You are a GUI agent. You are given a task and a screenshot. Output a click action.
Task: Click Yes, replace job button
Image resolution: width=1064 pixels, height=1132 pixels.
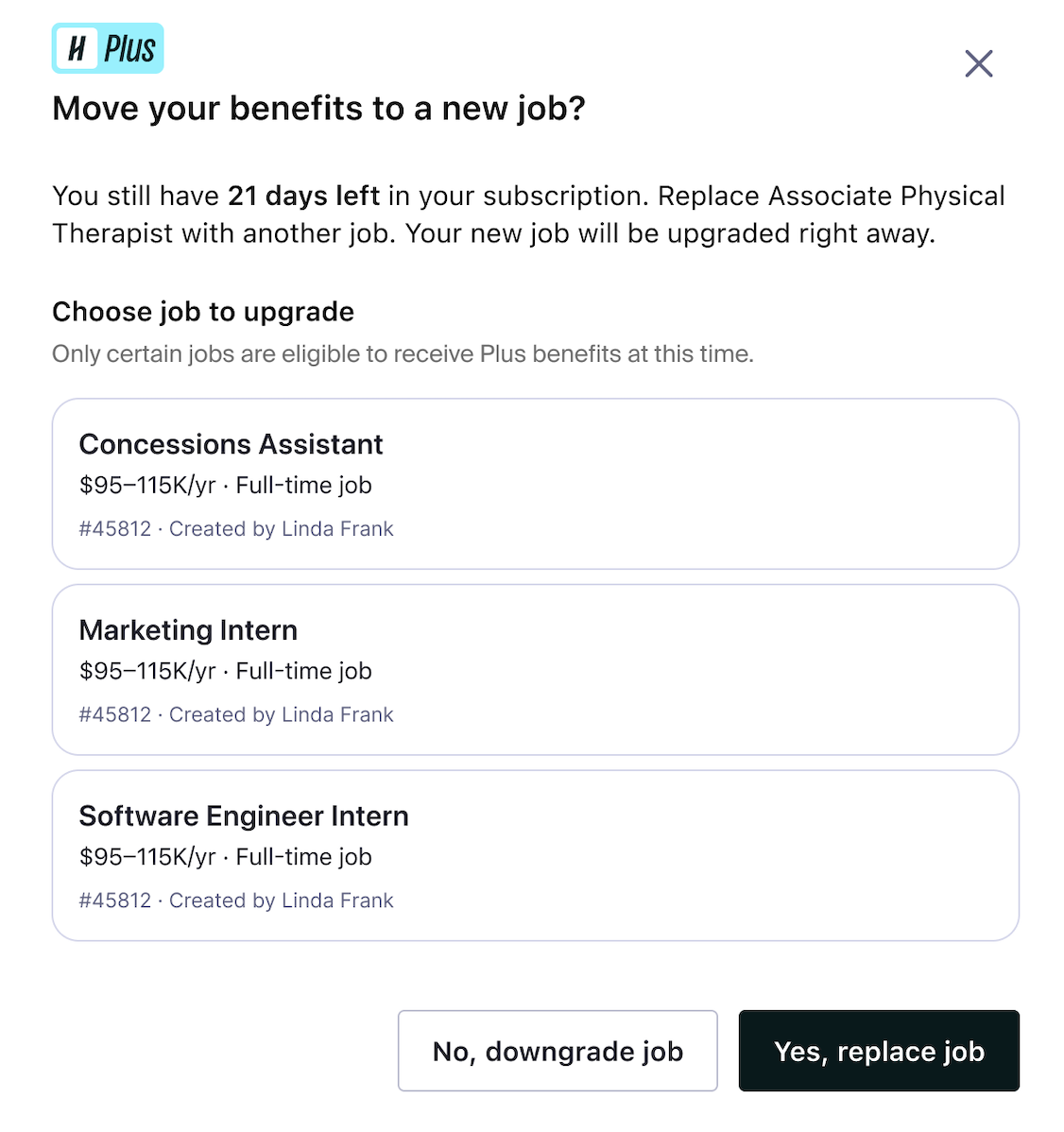(x=879, y=1051)
